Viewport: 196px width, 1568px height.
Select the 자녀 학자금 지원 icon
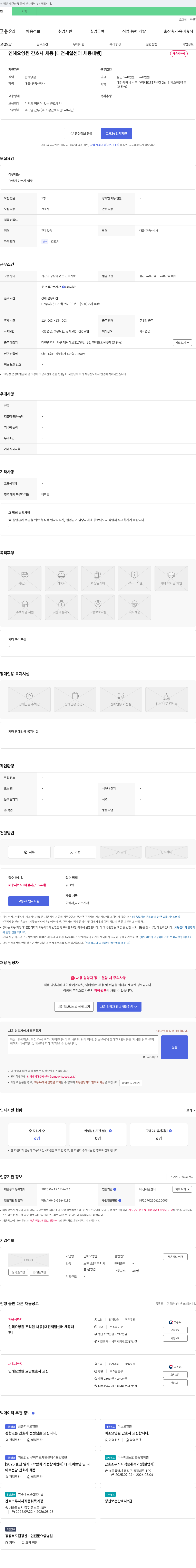click(171, 578)
